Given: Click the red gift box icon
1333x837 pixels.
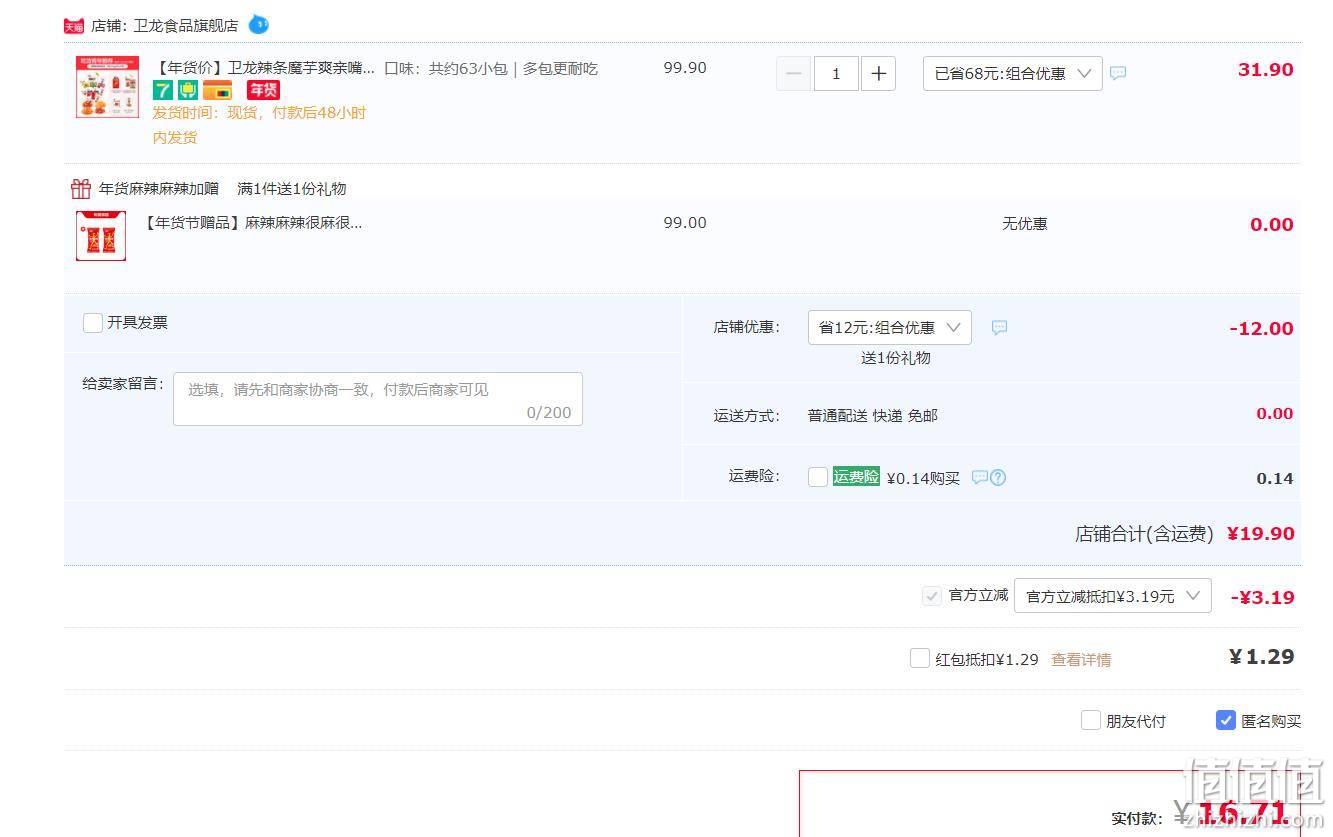Looking at the screenshot, I should coord(81,188).
